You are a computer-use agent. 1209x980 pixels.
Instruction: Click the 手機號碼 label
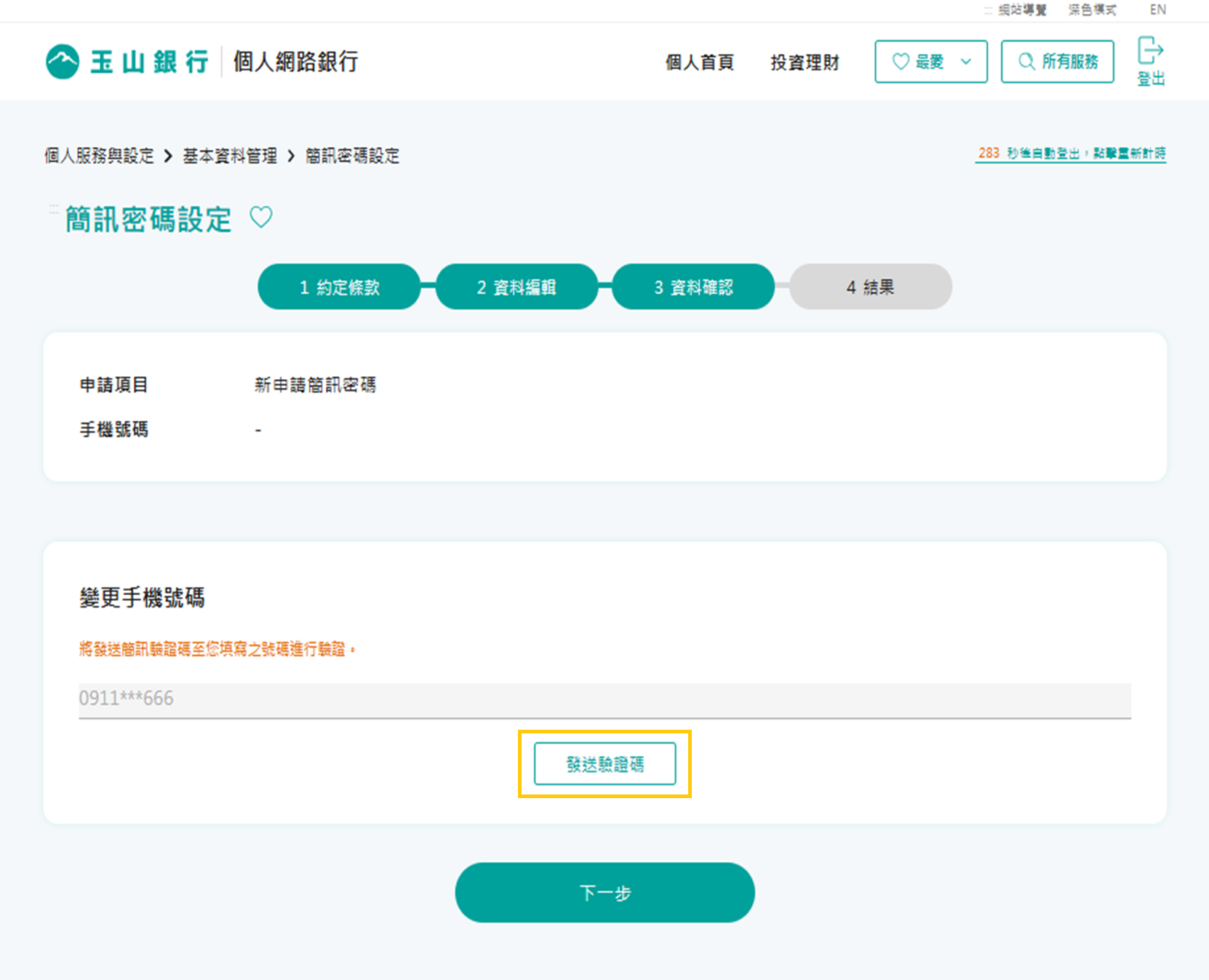113,430
